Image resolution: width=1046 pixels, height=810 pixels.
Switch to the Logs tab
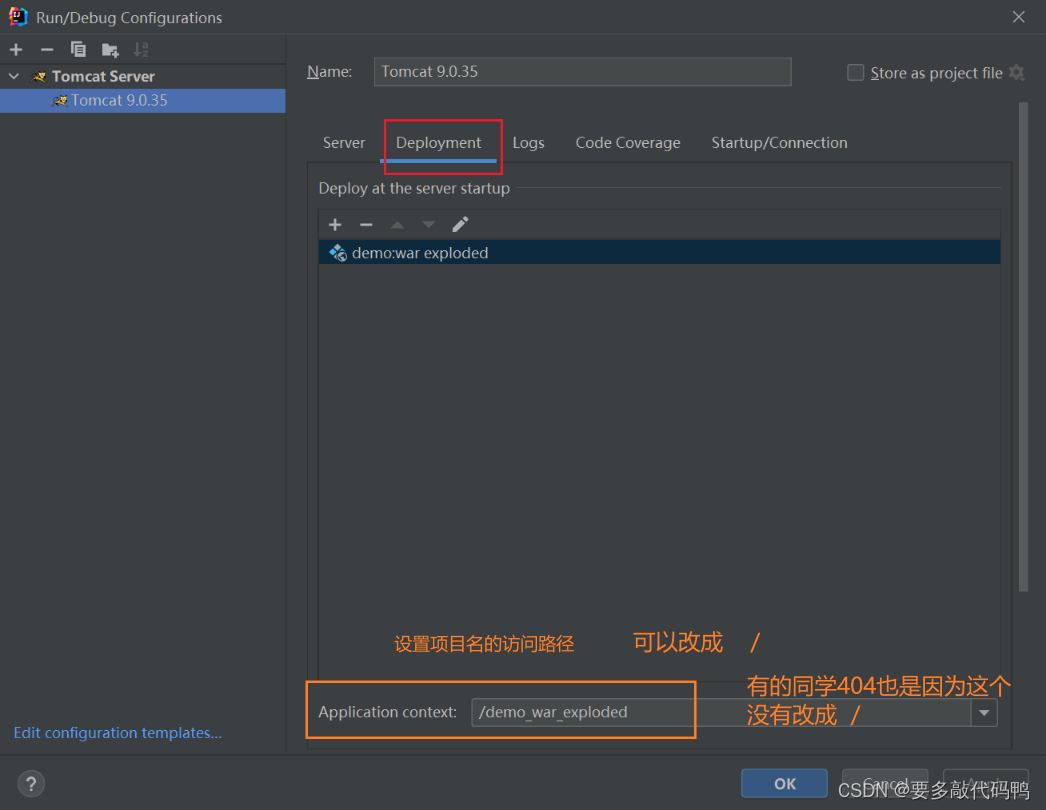(x=528, y=143)
